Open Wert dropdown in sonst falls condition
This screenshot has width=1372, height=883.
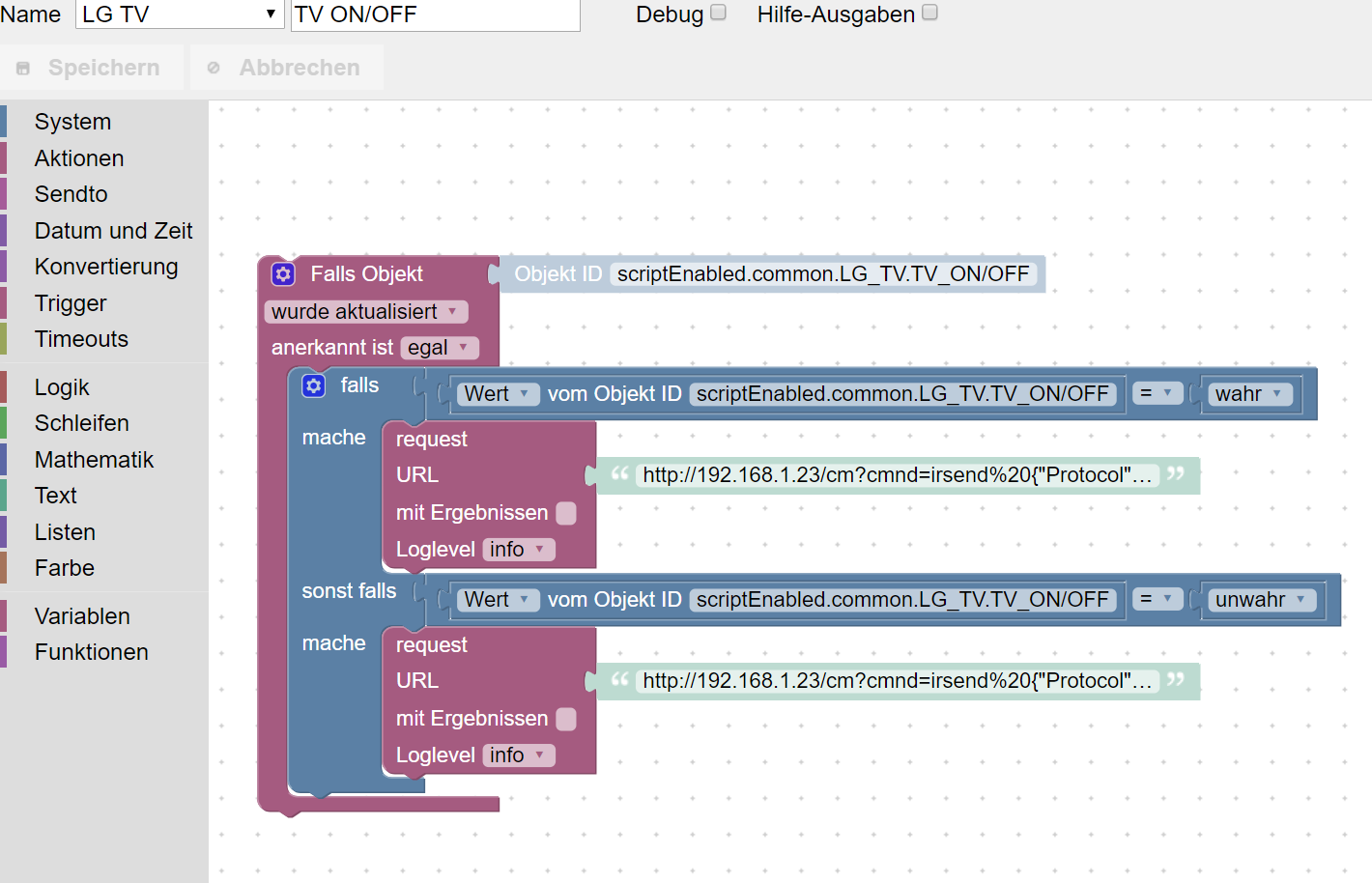498,600
